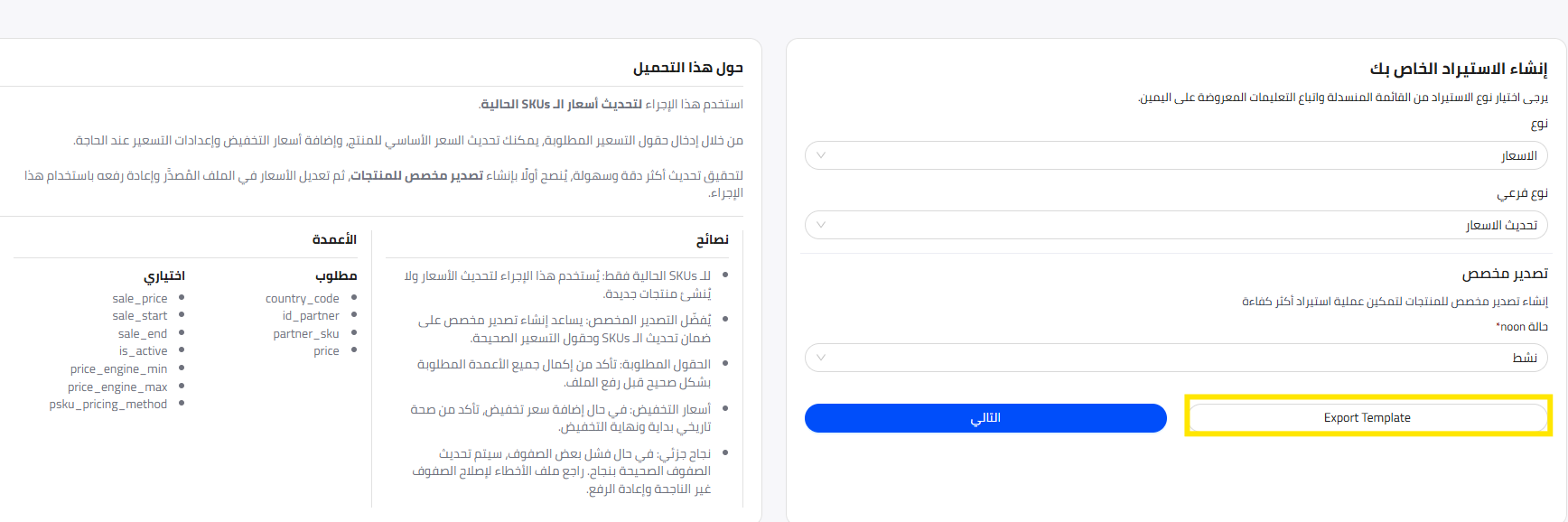Click the bold تصدير مخصص للمنتجات text
This screenshot has height=522, width=1568.
click(416, 175)
